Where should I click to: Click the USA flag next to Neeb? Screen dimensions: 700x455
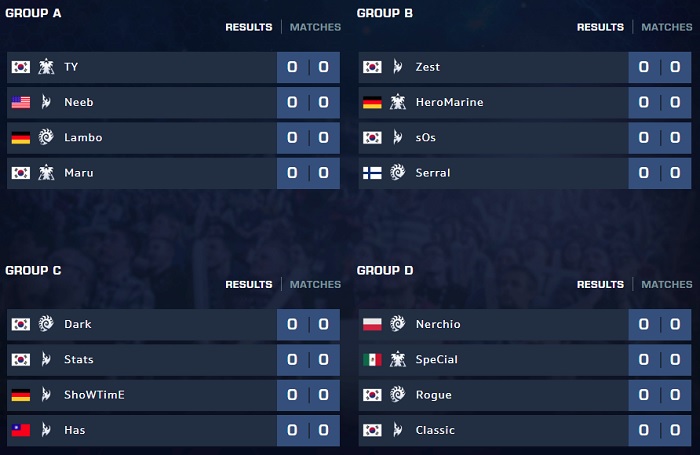click(20, 102)
